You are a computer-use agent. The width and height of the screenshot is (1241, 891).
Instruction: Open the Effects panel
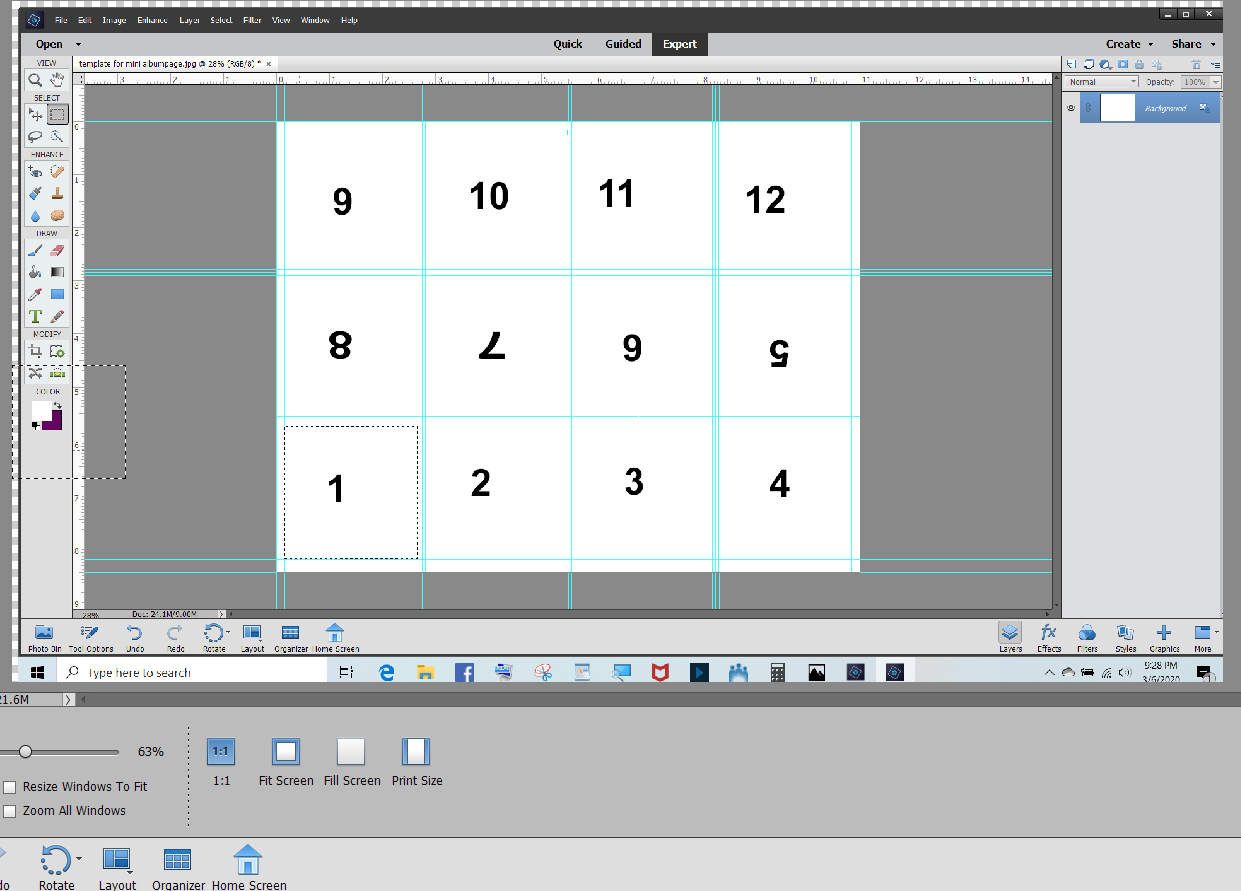pos(1048,637)
